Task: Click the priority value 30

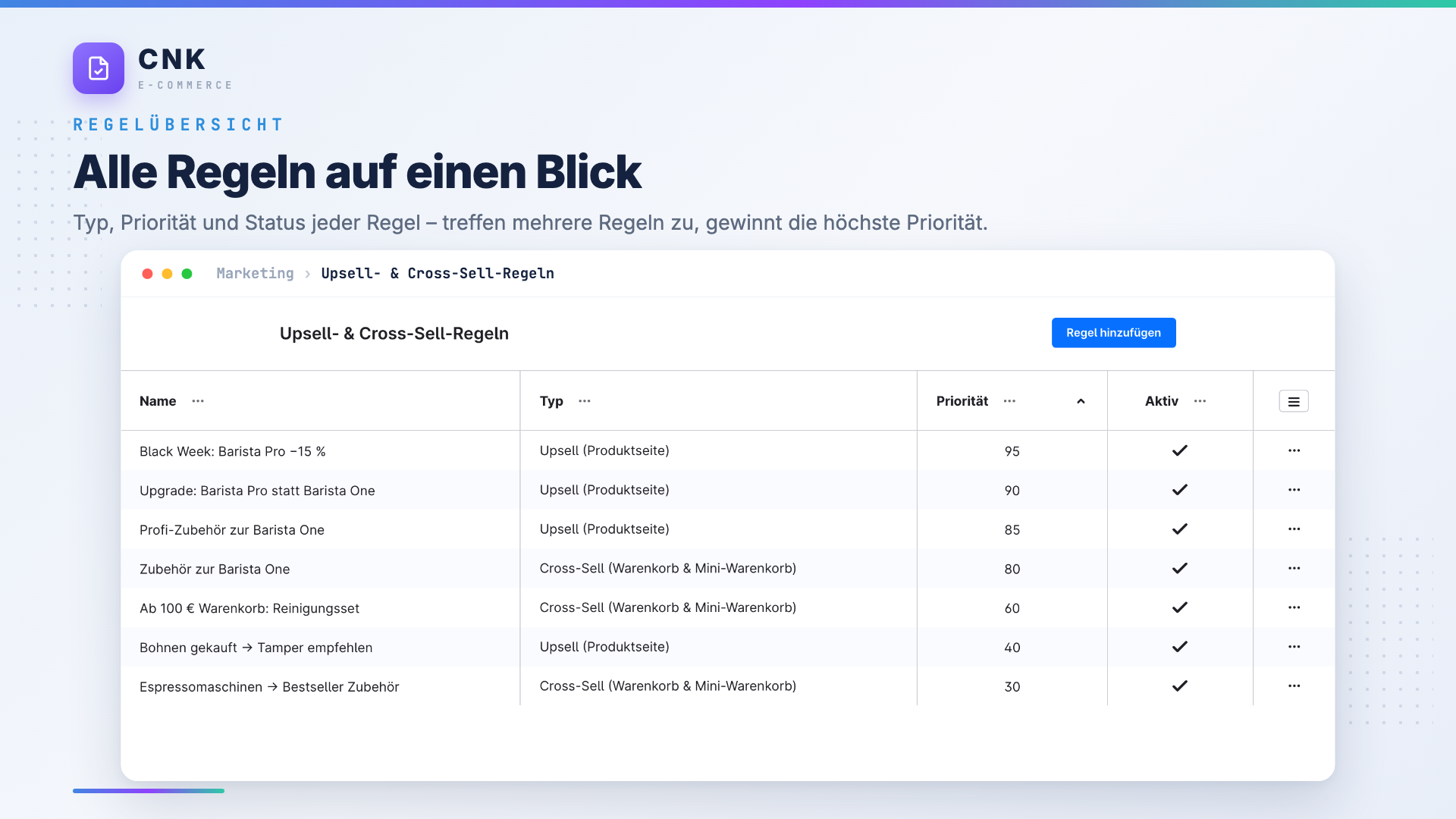Action: pos(1012,687)
